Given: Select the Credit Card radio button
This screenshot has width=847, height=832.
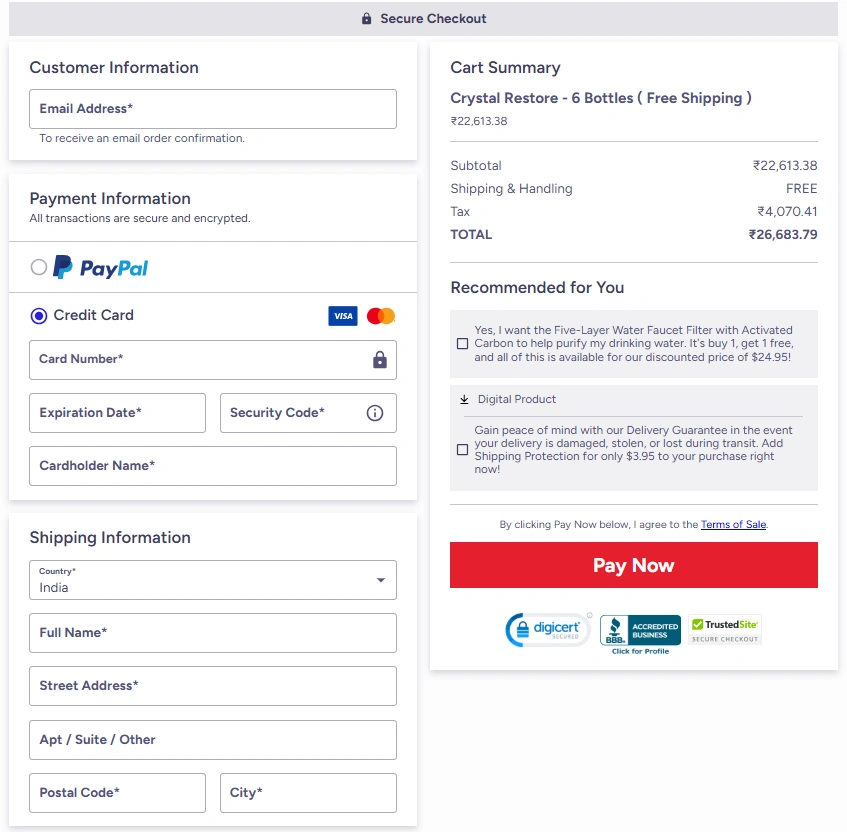Looking at the screenshot, I should [x=39, y=316].
